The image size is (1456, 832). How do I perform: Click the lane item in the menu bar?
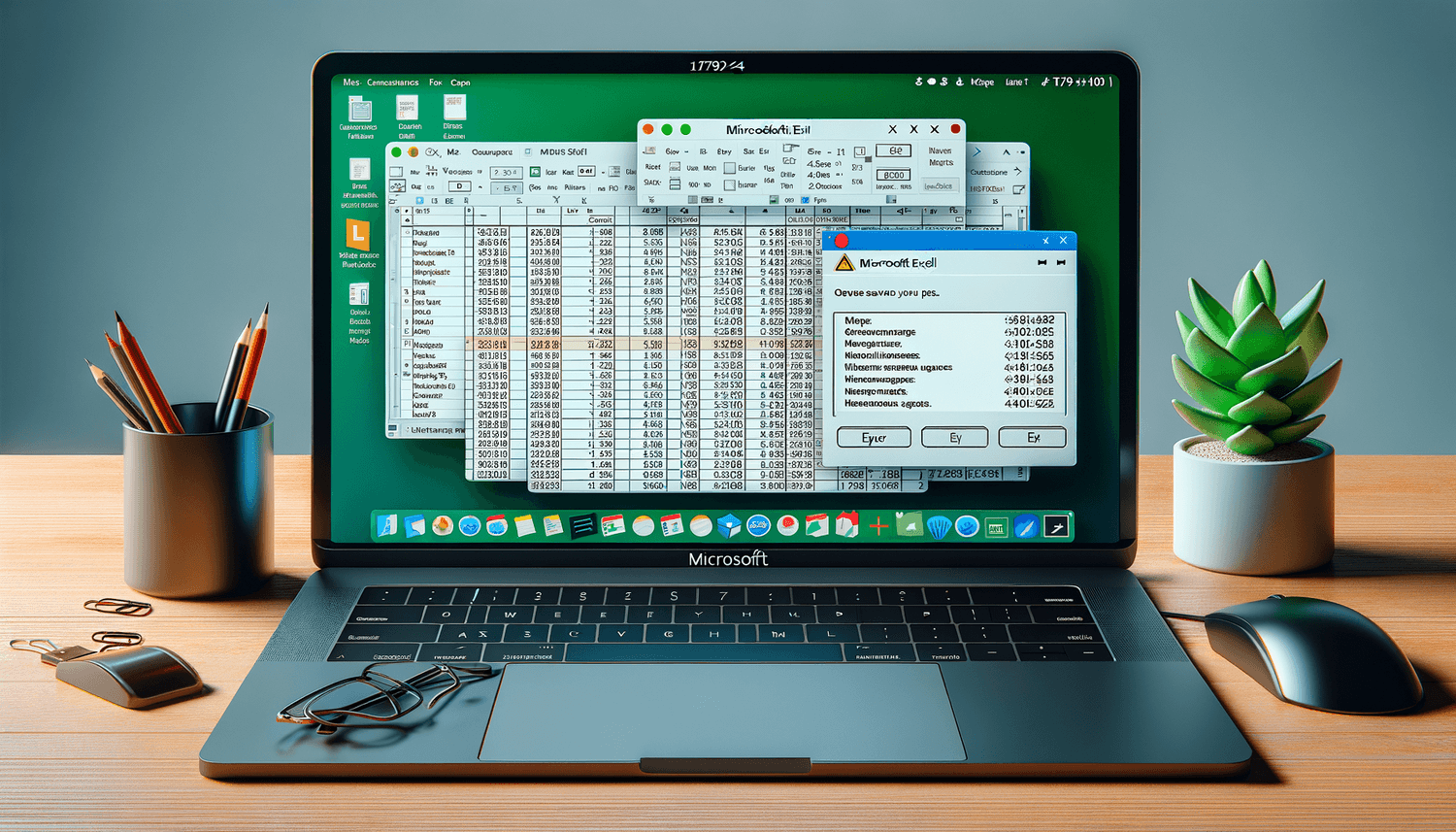tap(1015, 83)
